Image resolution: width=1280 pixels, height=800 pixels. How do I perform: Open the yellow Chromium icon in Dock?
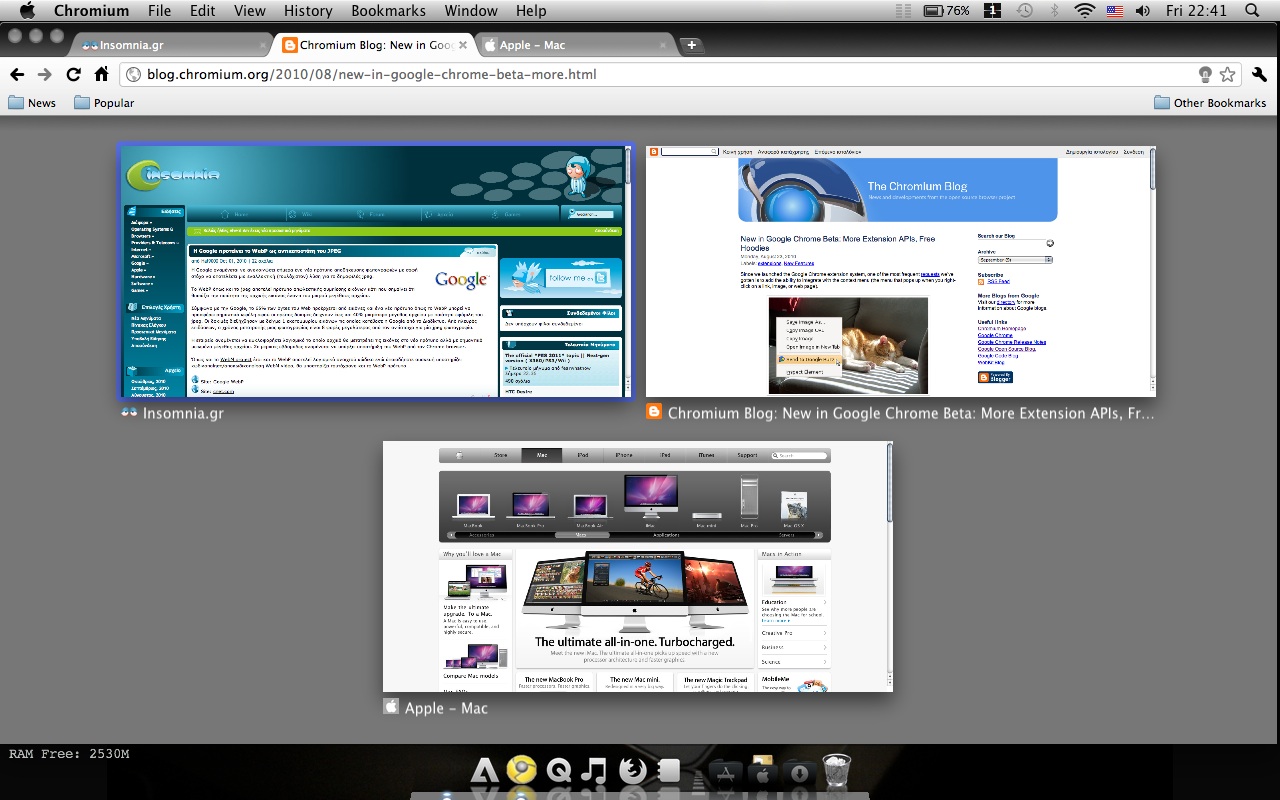[521, 768]
